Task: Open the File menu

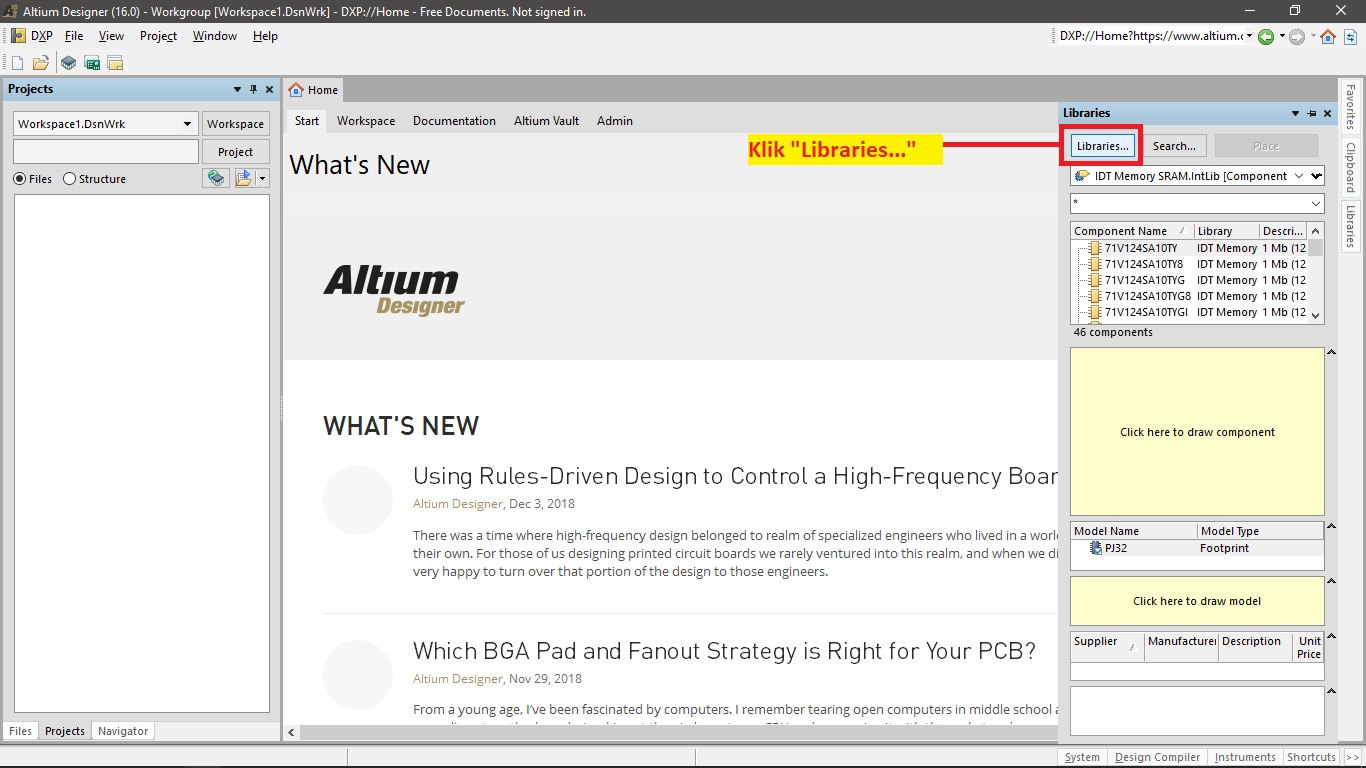Action: pyautogui.click(x=74, y=36)
